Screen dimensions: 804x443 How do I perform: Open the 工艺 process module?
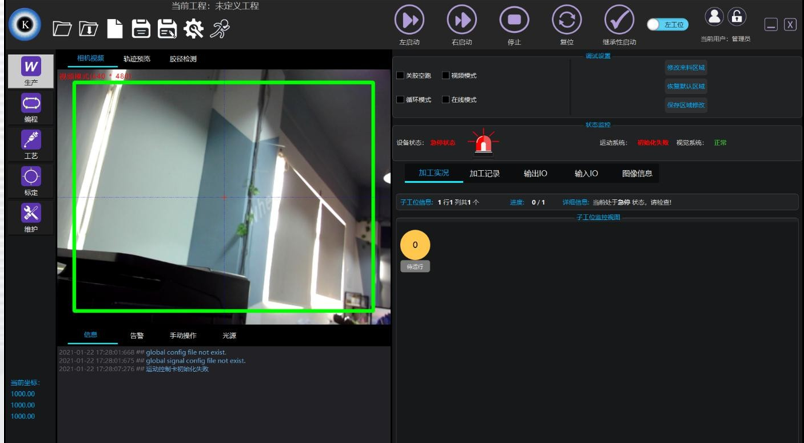[31, 145]
